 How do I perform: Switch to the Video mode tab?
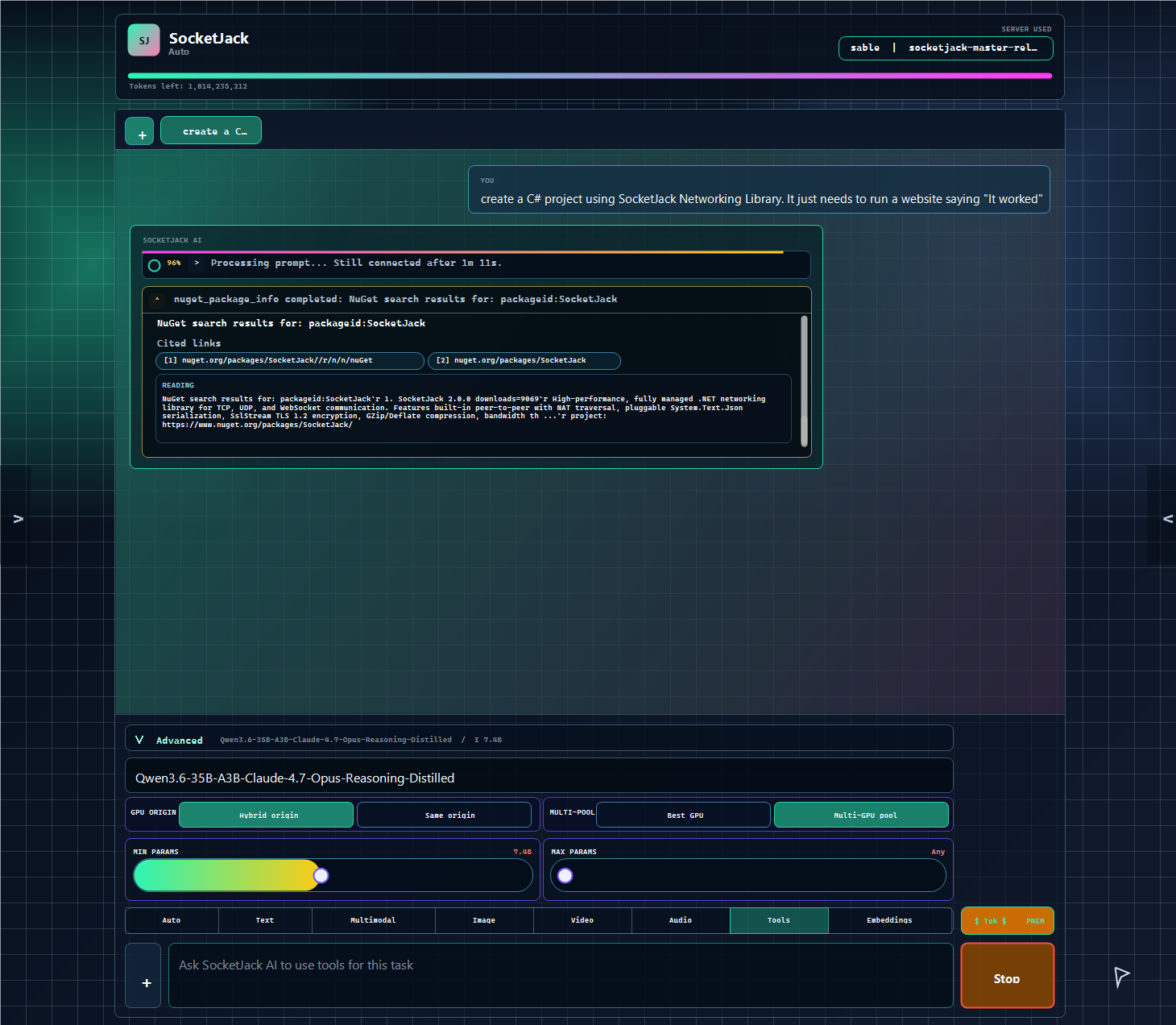(x=582, y=920)
